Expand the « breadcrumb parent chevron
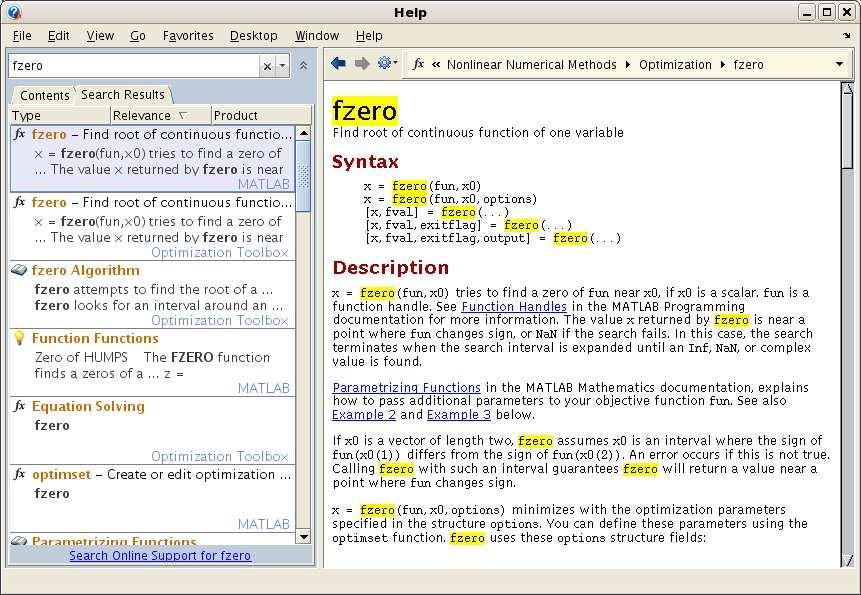This screenshot has height=595, width=861. pos(436,65)
